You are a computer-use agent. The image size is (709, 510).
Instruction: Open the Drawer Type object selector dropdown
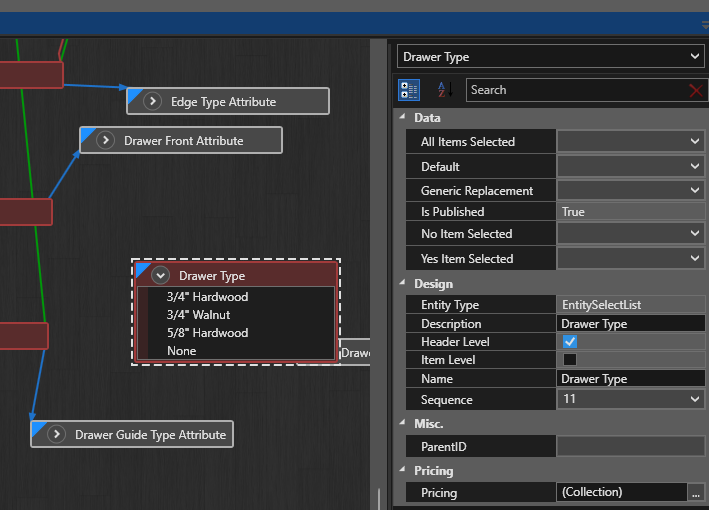click(695, 57)
